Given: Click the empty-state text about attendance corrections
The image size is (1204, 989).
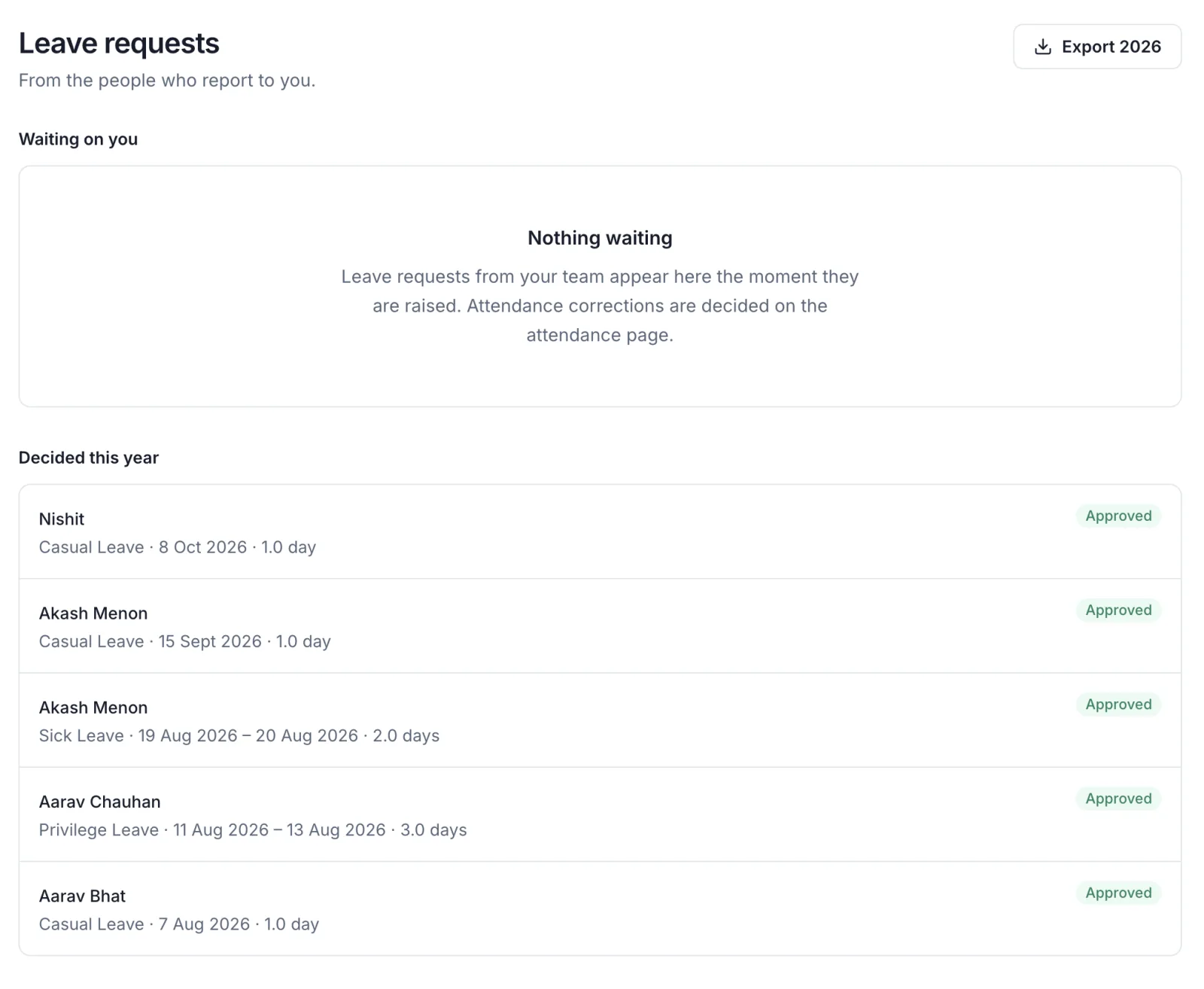Looking at the screenshot, I should point(600,306).
